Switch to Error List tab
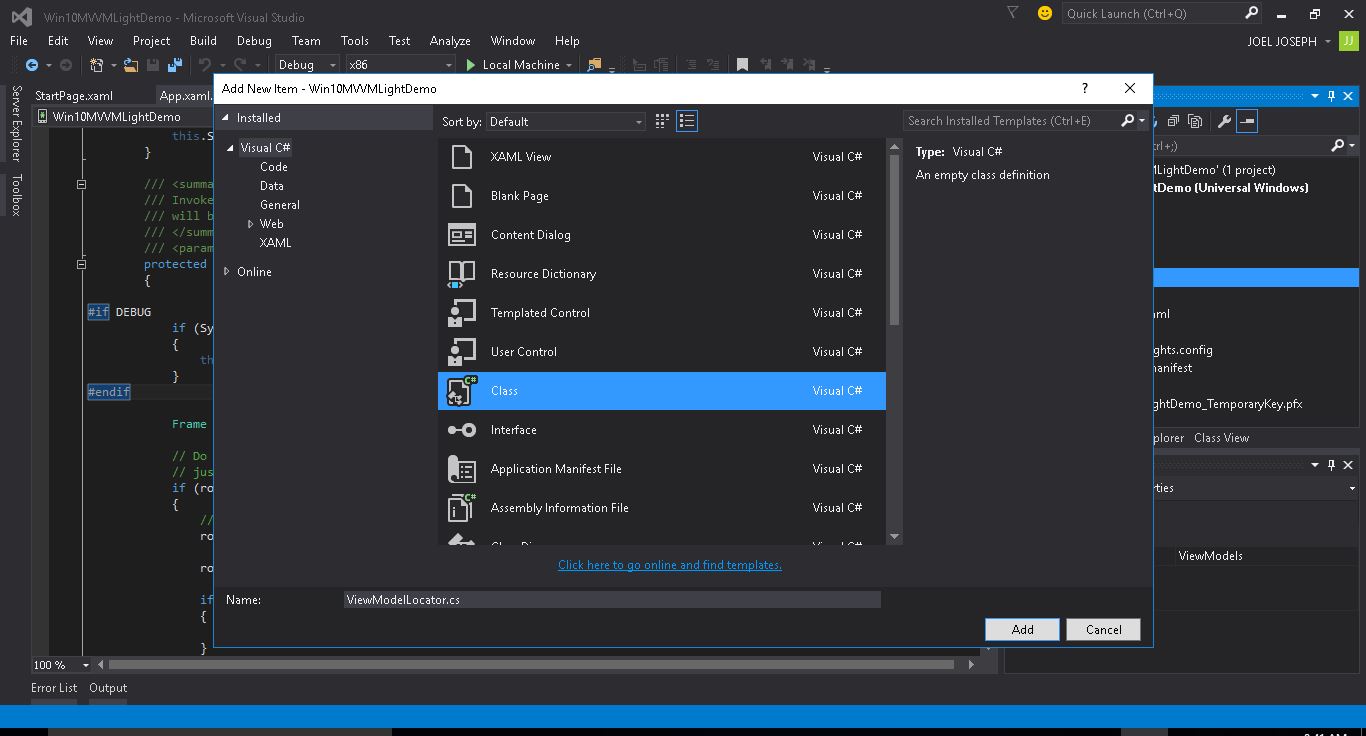1366x736 pixels. (54, 688)
